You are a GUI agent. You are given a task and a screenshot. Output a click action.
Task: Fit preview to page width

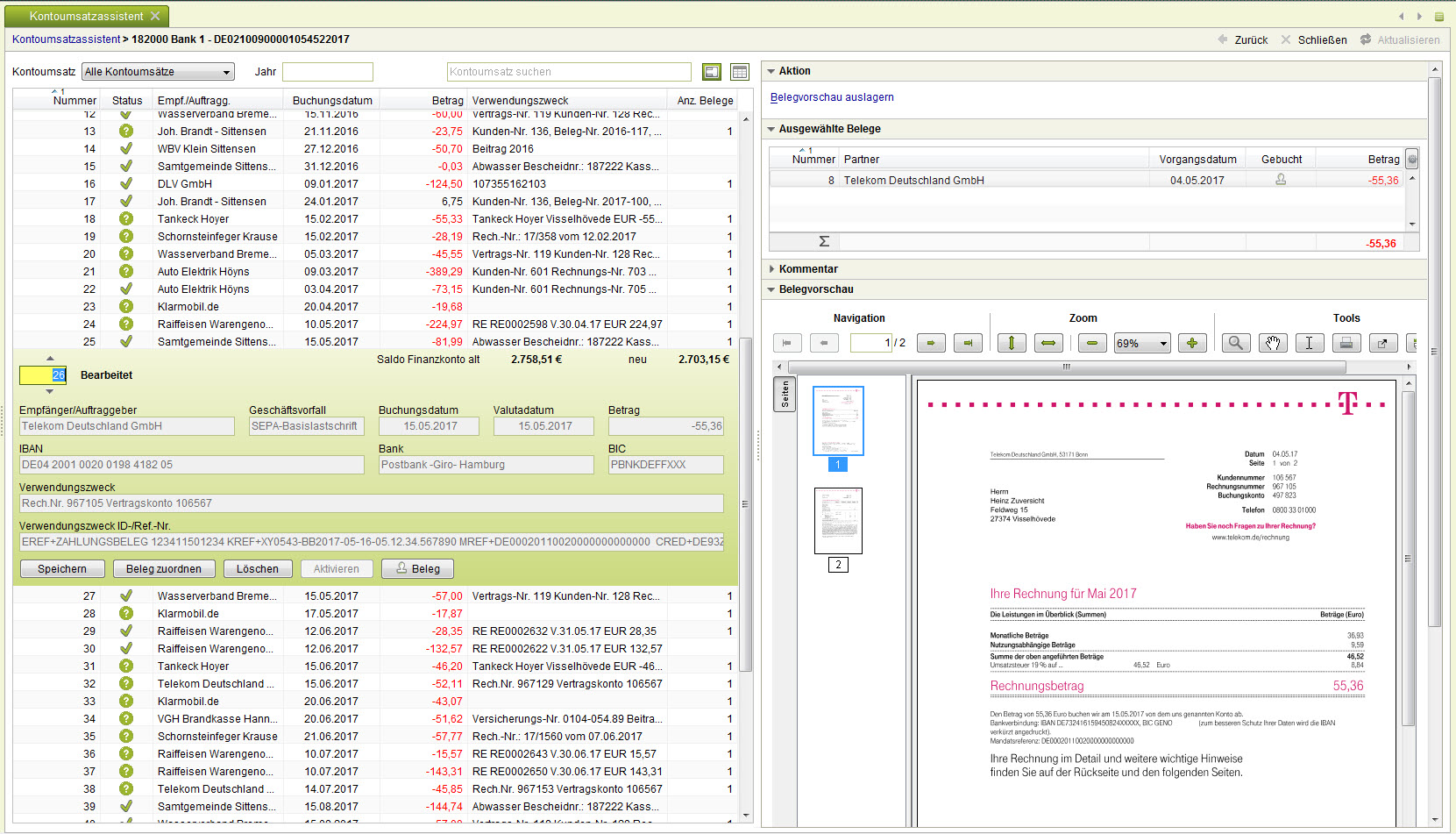1048,343
